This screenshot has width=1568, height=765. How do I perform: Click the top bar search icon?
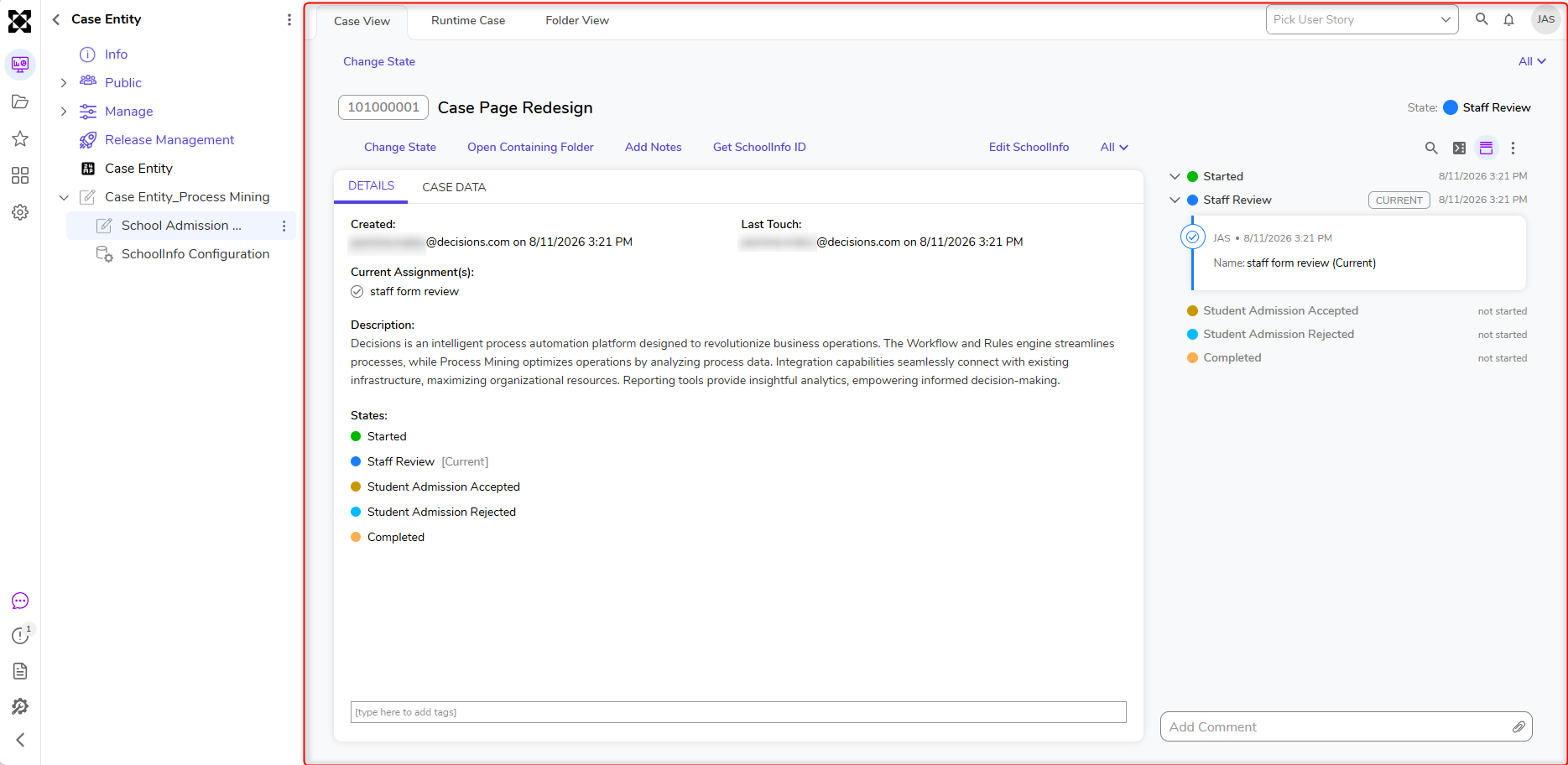point(1482,19)
